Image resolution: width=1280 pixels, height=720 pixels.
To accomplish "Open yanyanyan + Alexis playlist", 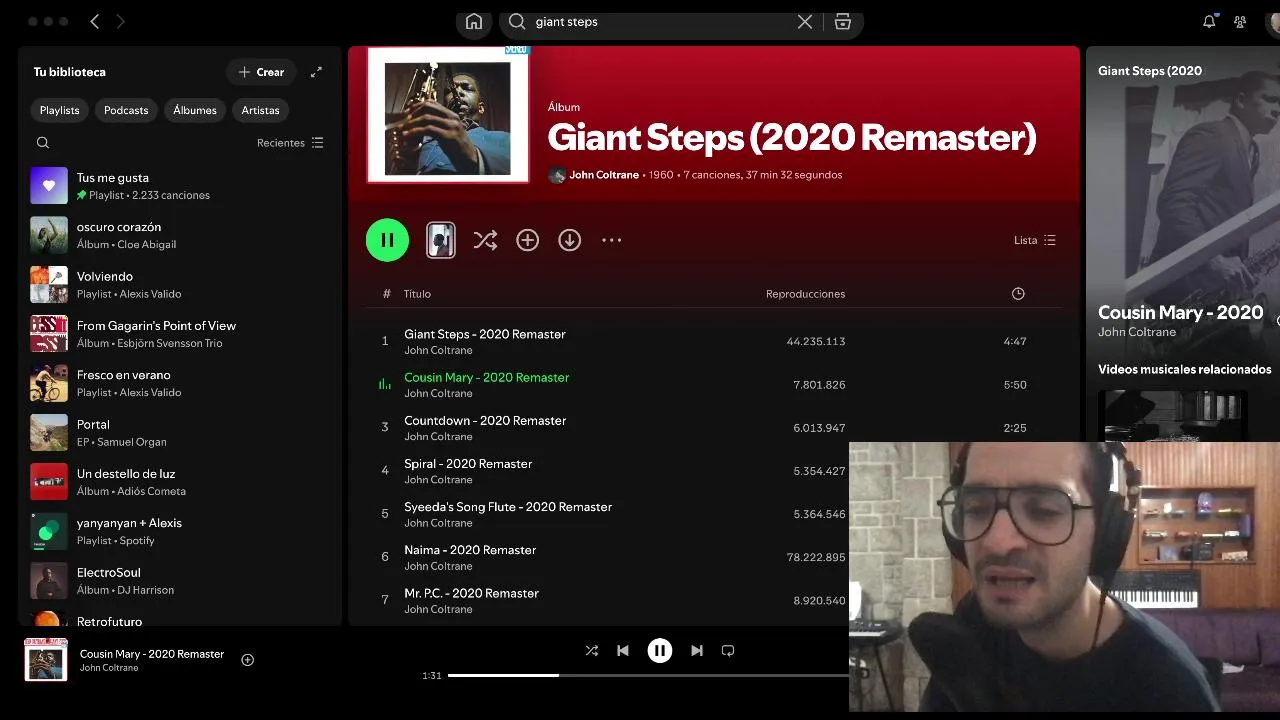I will coord(180,531).
